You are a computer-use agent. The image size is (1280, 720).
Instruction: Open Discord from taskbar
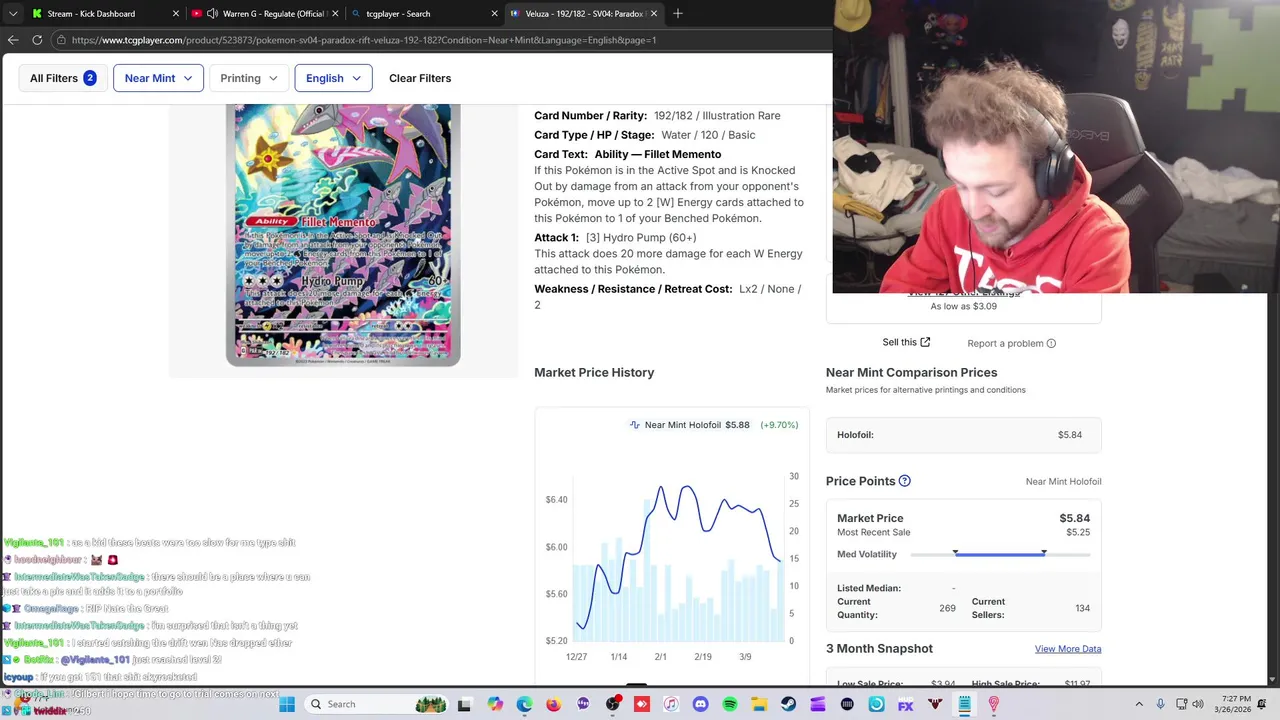pos(700,704)
